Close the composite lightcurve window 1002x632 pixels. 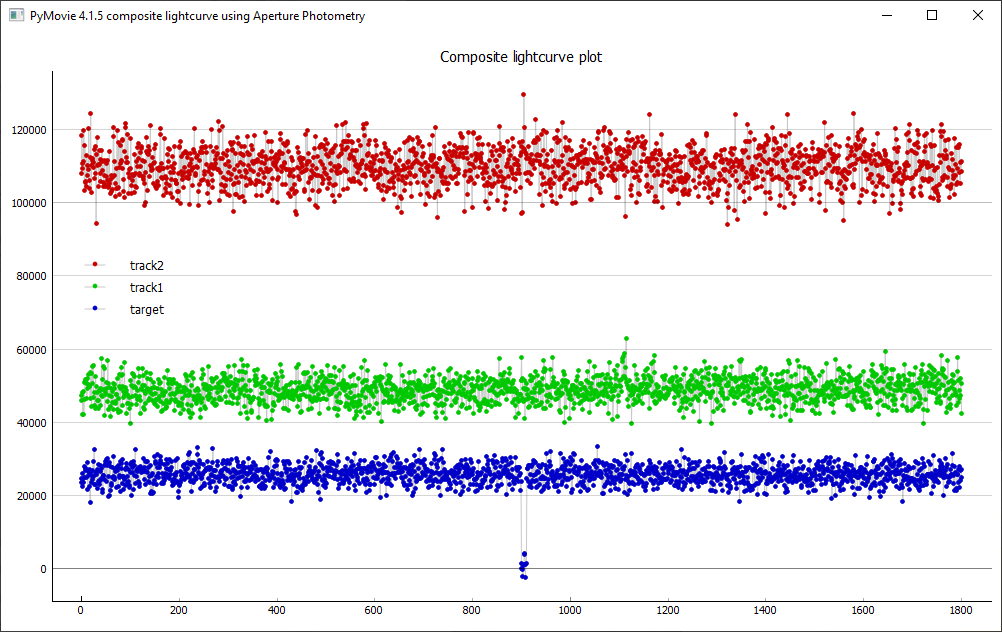coord(977,16)
